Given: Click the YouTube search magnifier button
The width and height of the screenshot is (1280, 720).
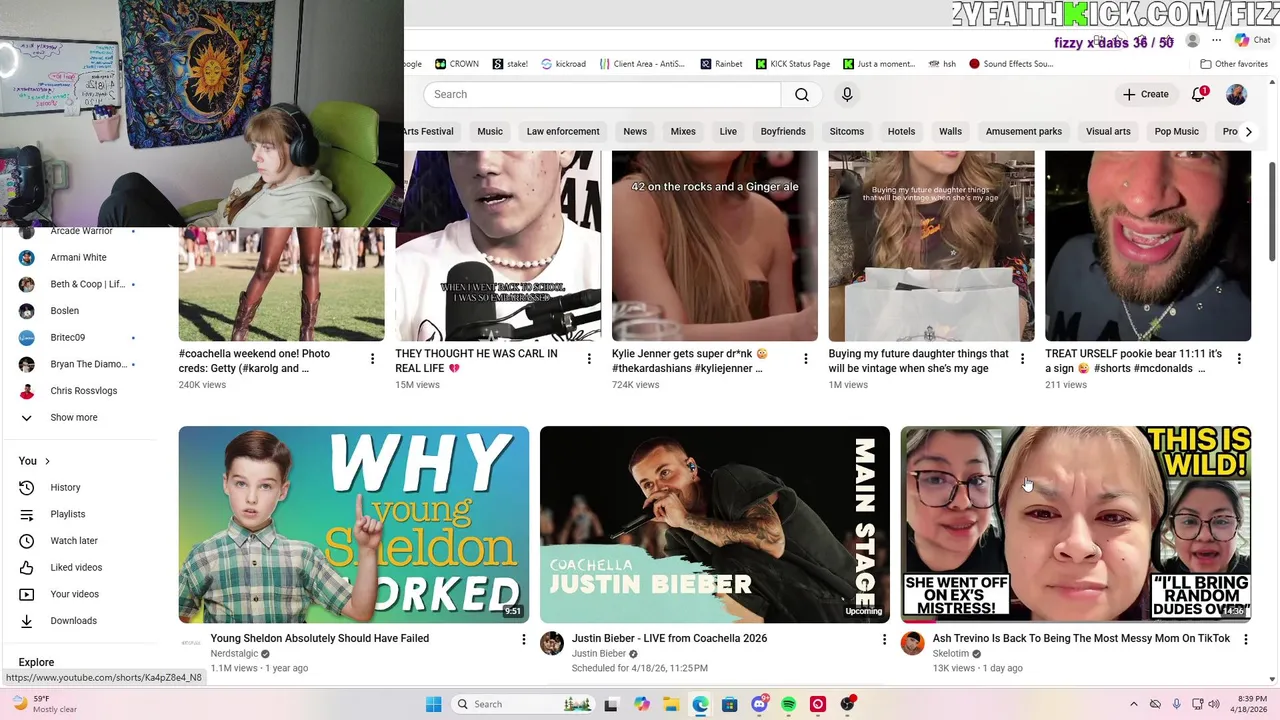Looking at the screenshot, I should (x=801, y=94).
